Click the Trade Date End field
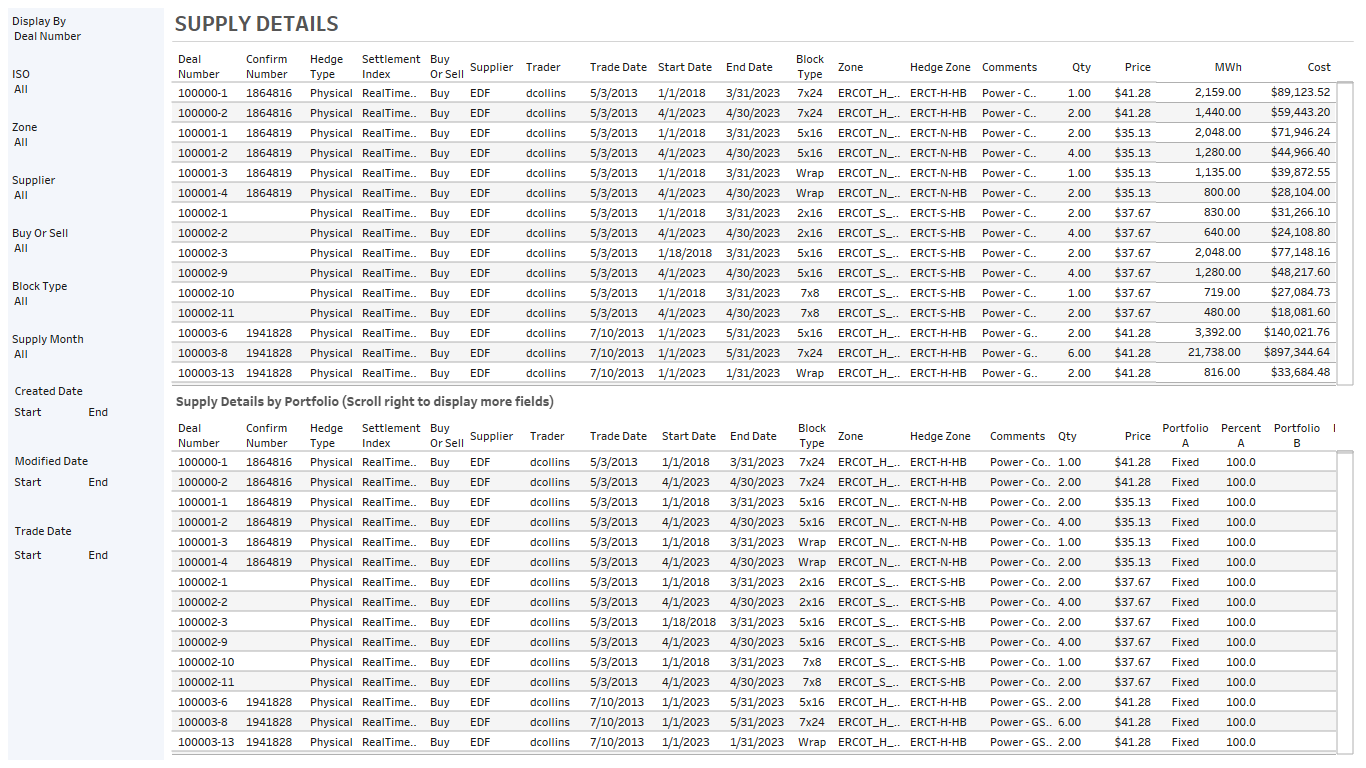The image size is (1366, 768). (97, 554)
